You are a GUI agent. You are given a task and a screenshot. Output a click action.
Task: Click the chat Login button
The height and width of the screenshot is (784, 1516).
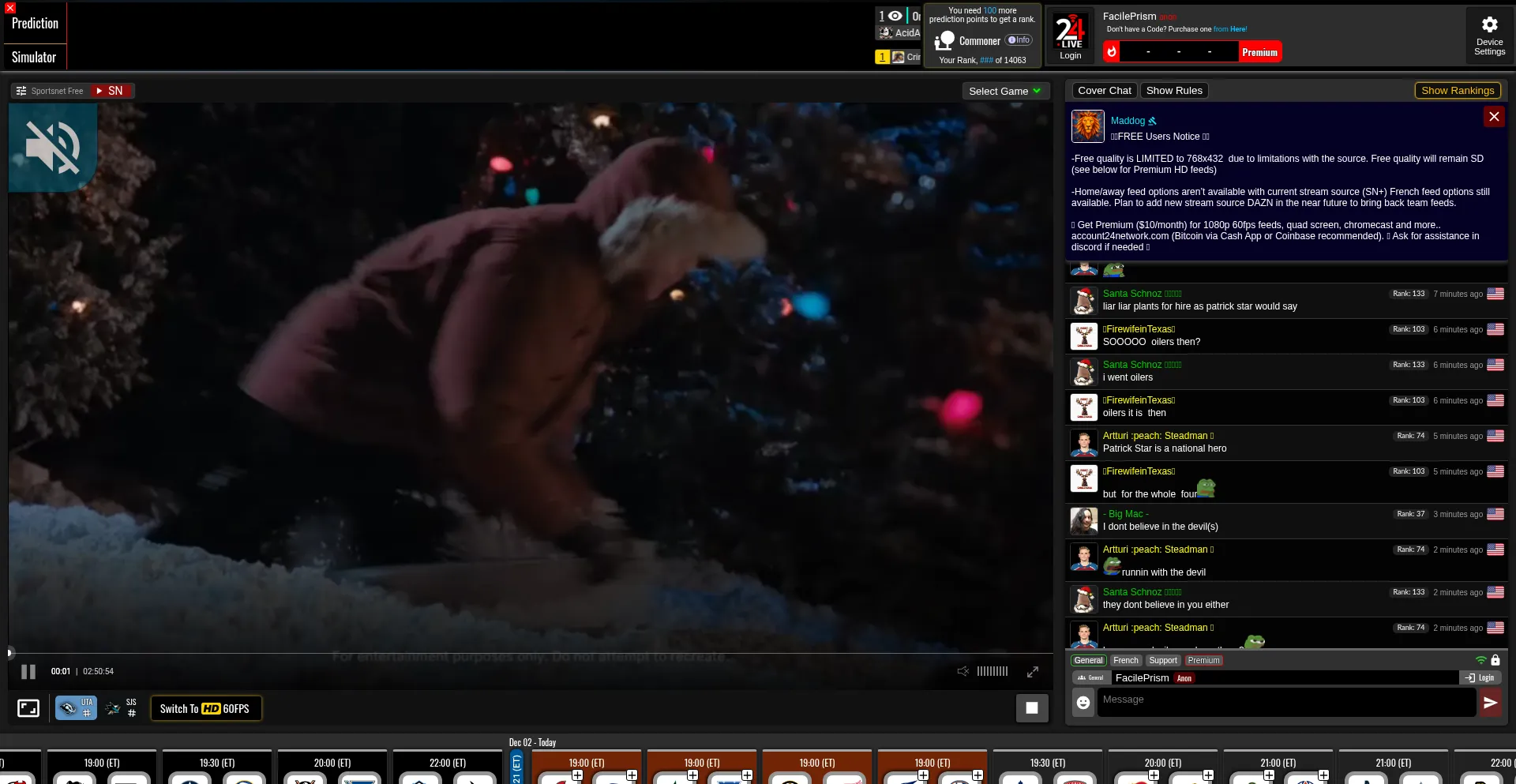pyautogui.click(x=1480, y=678)
